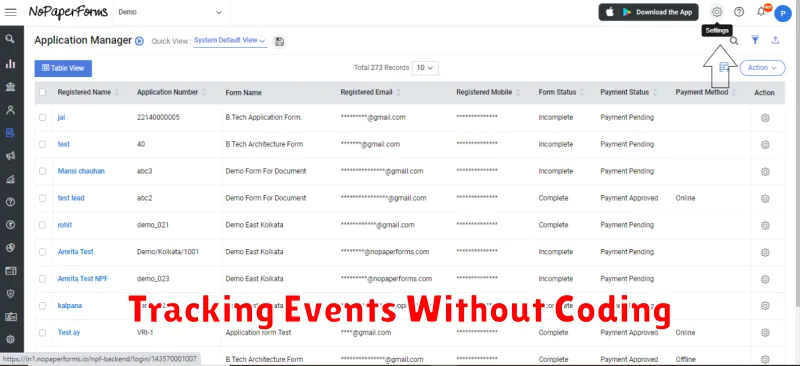Sort by Form Status column
The height and width of the screenshot is (366, 800).
(582, 92)
